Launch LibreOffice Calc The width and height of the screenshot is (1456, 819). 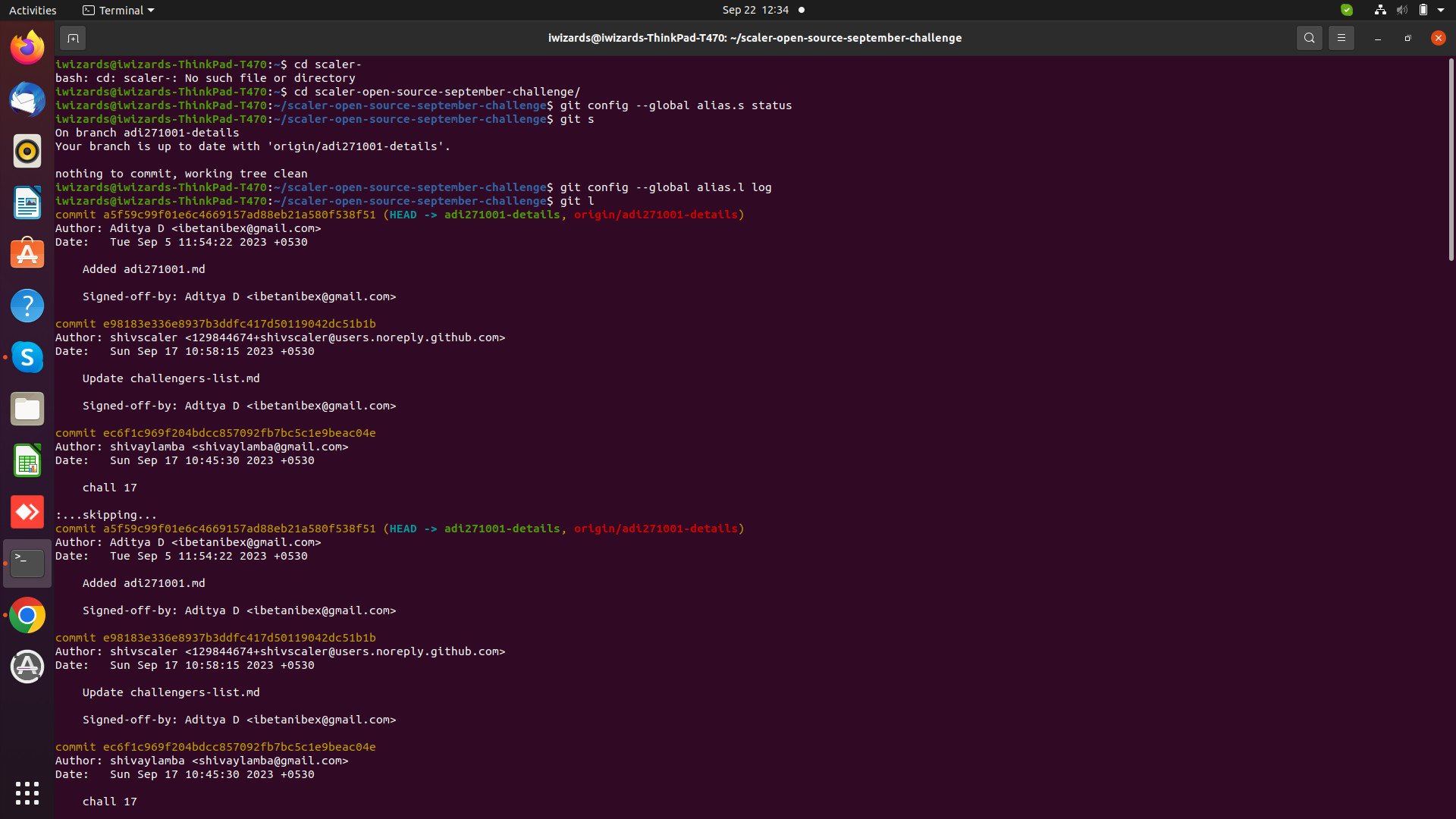pos(27,460)
